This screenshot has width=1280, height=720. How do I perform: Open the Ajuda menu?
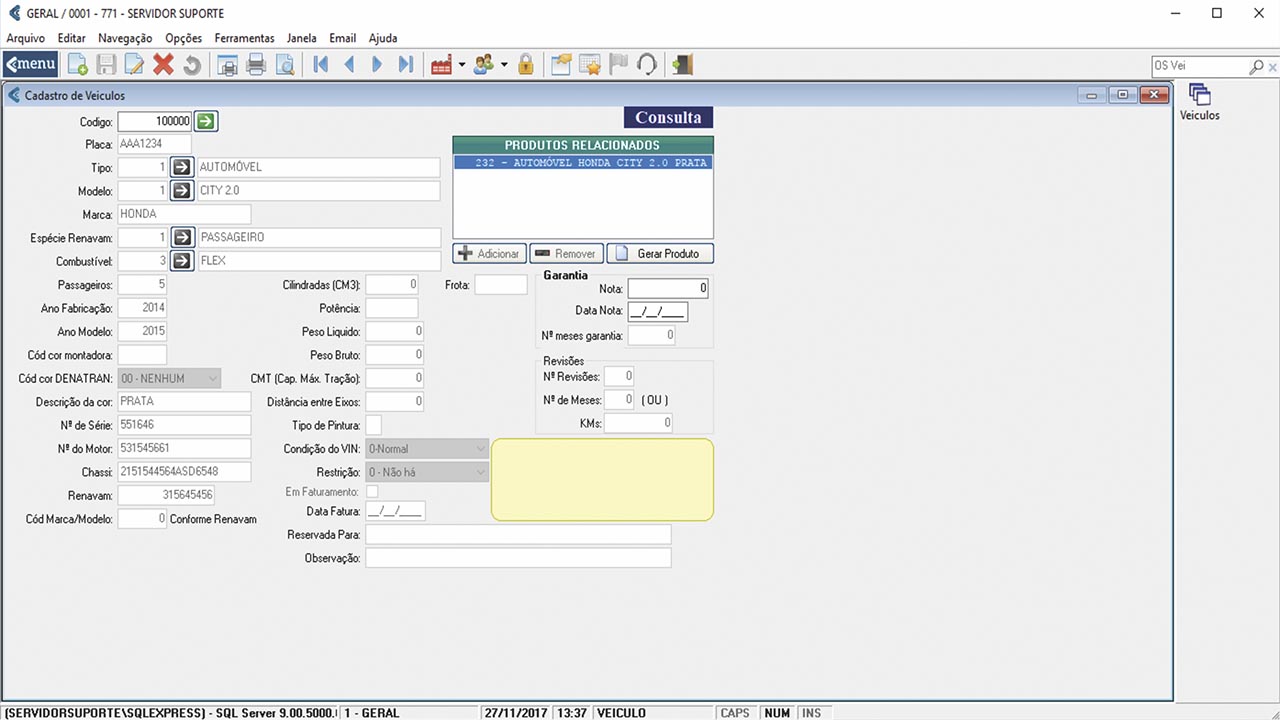coord(383,38)
